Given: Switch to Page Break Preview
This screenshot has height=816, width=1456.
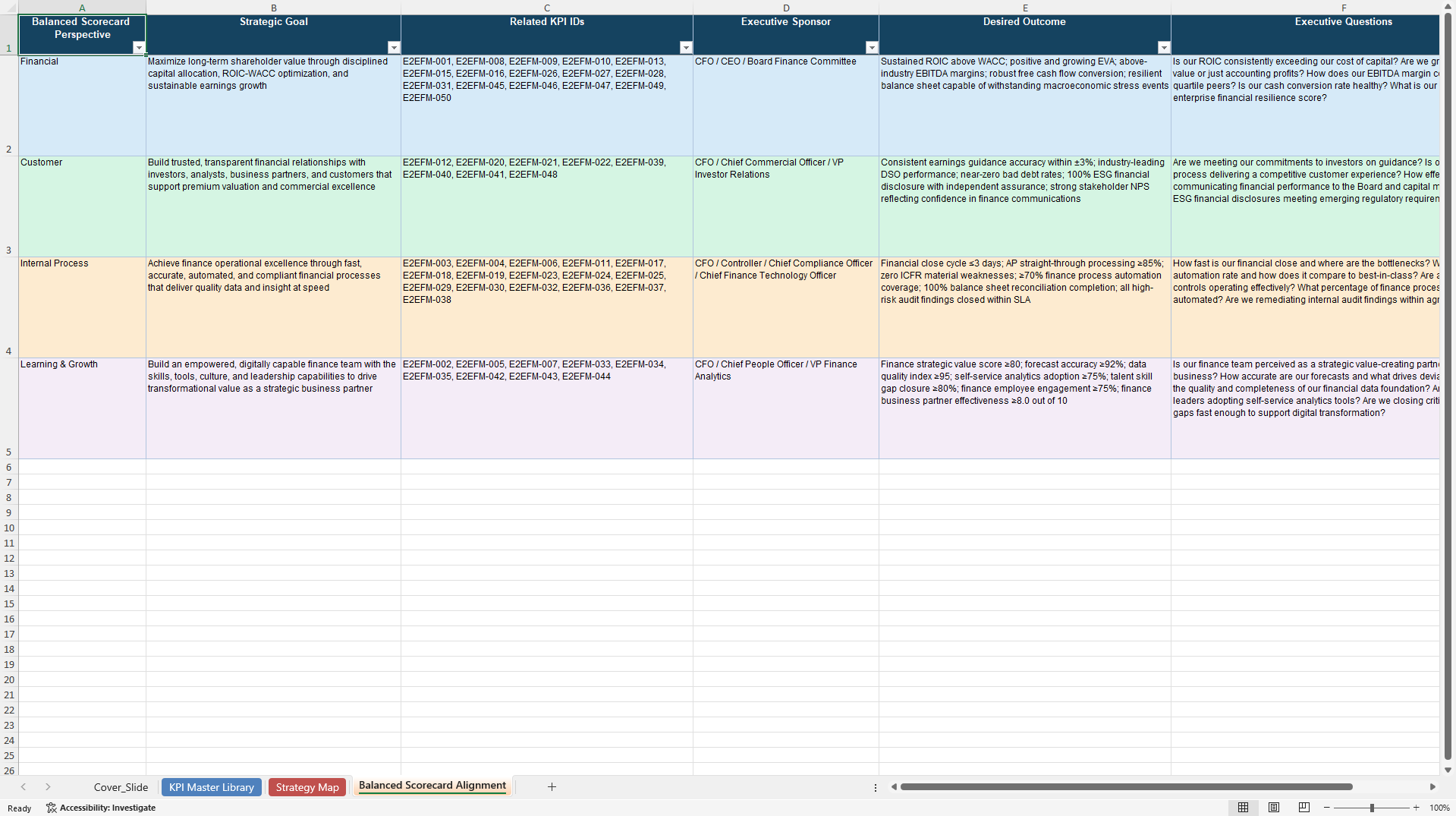Looking at the screenshot, I should tap(1304, 808).
